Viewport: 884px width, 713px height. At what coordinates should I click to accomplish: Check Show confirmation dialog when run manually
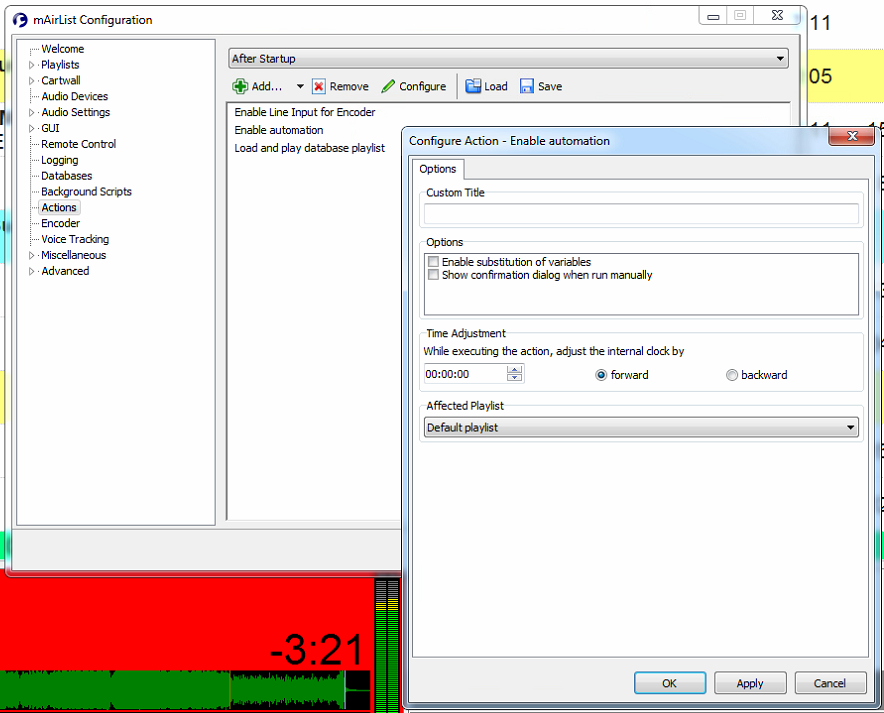(x=433, y=275)
